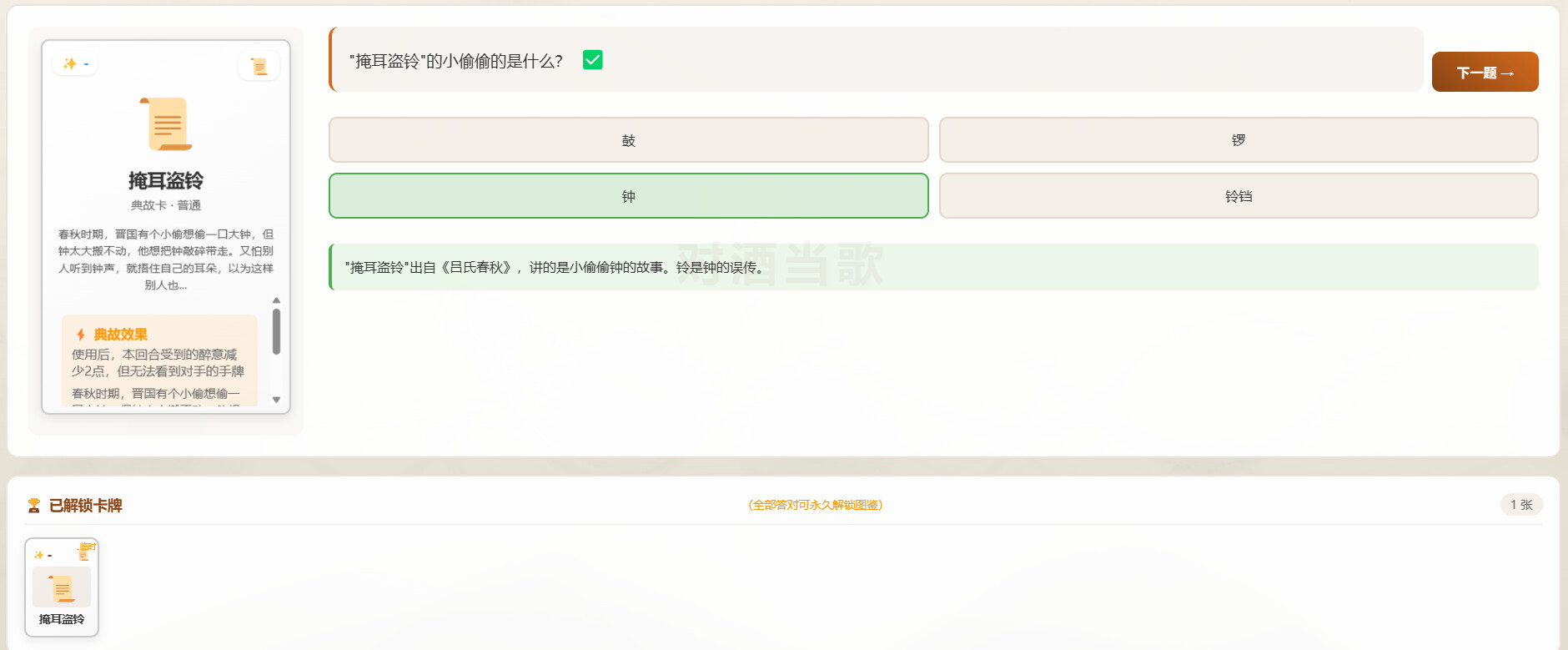
Task: Click the small scroll icon in card corner
Action: (x=259, y=66)
